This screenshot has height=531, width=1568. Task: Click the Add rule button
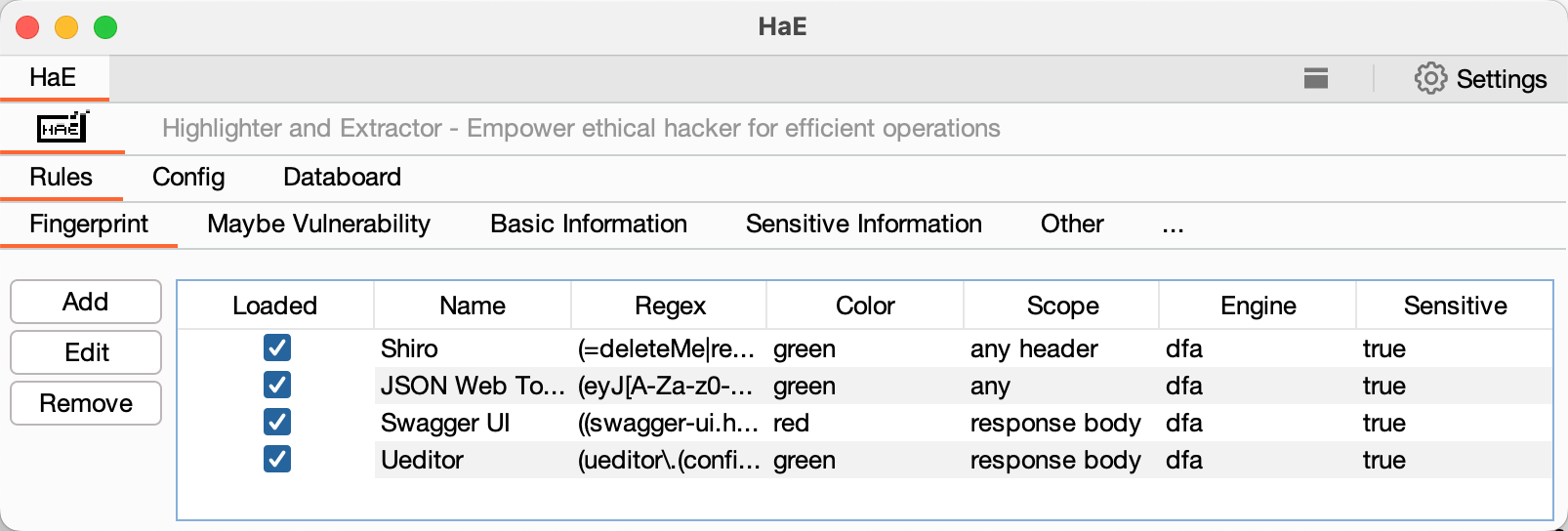86,302
